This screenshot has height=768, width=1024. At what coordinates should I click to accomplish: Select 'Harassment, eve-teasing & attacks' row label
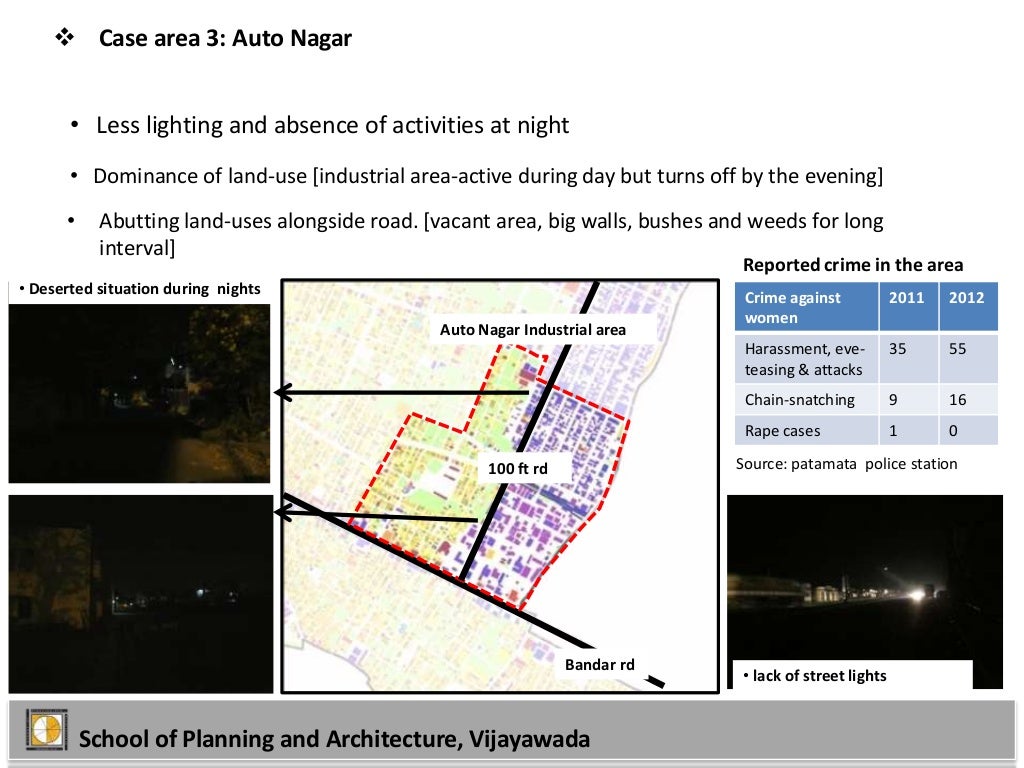point(807,359)
